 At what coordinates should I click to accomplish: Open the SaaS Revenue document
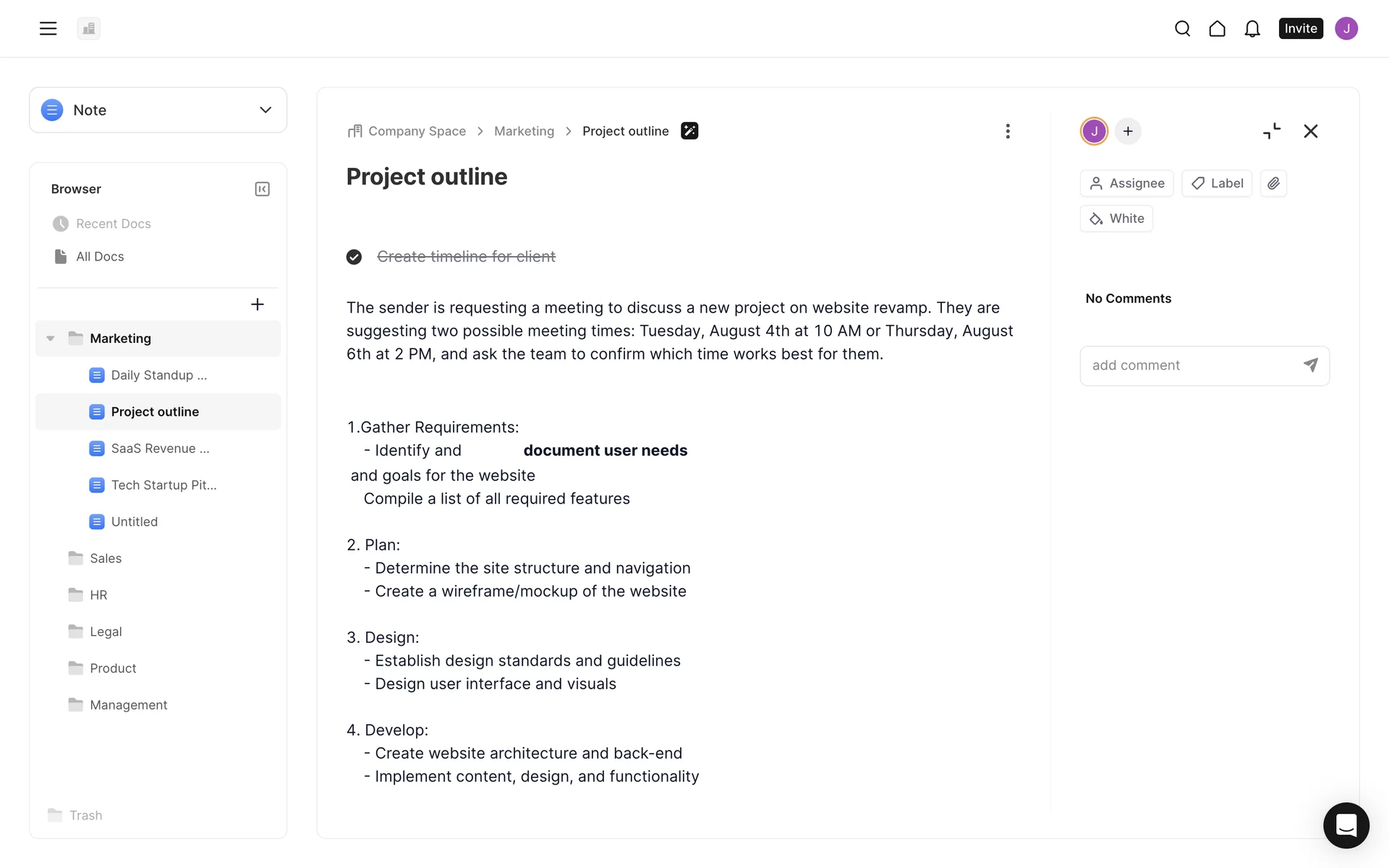click(x=160, y=448)
